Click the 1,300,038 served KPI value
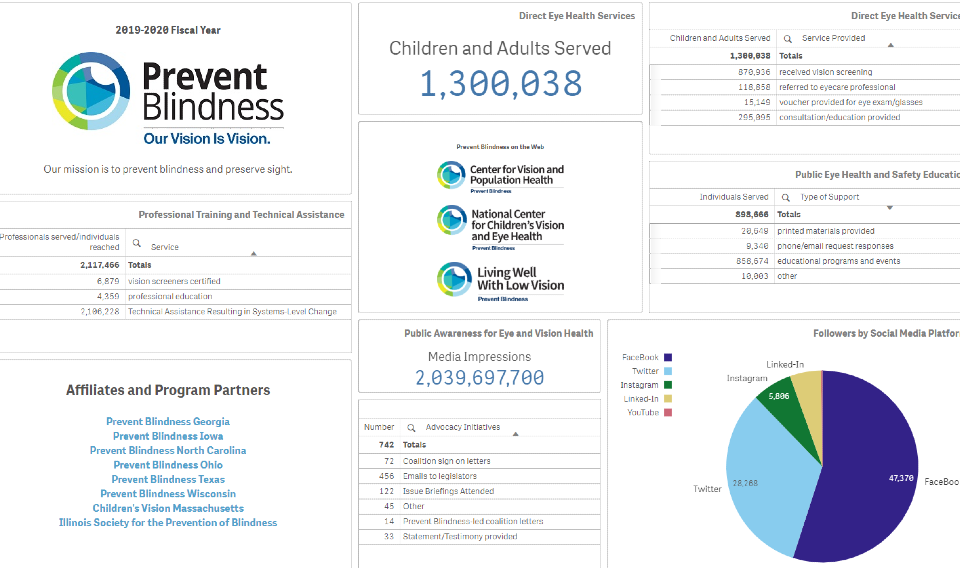Screen dimensions: 960x568 (500, 84)
